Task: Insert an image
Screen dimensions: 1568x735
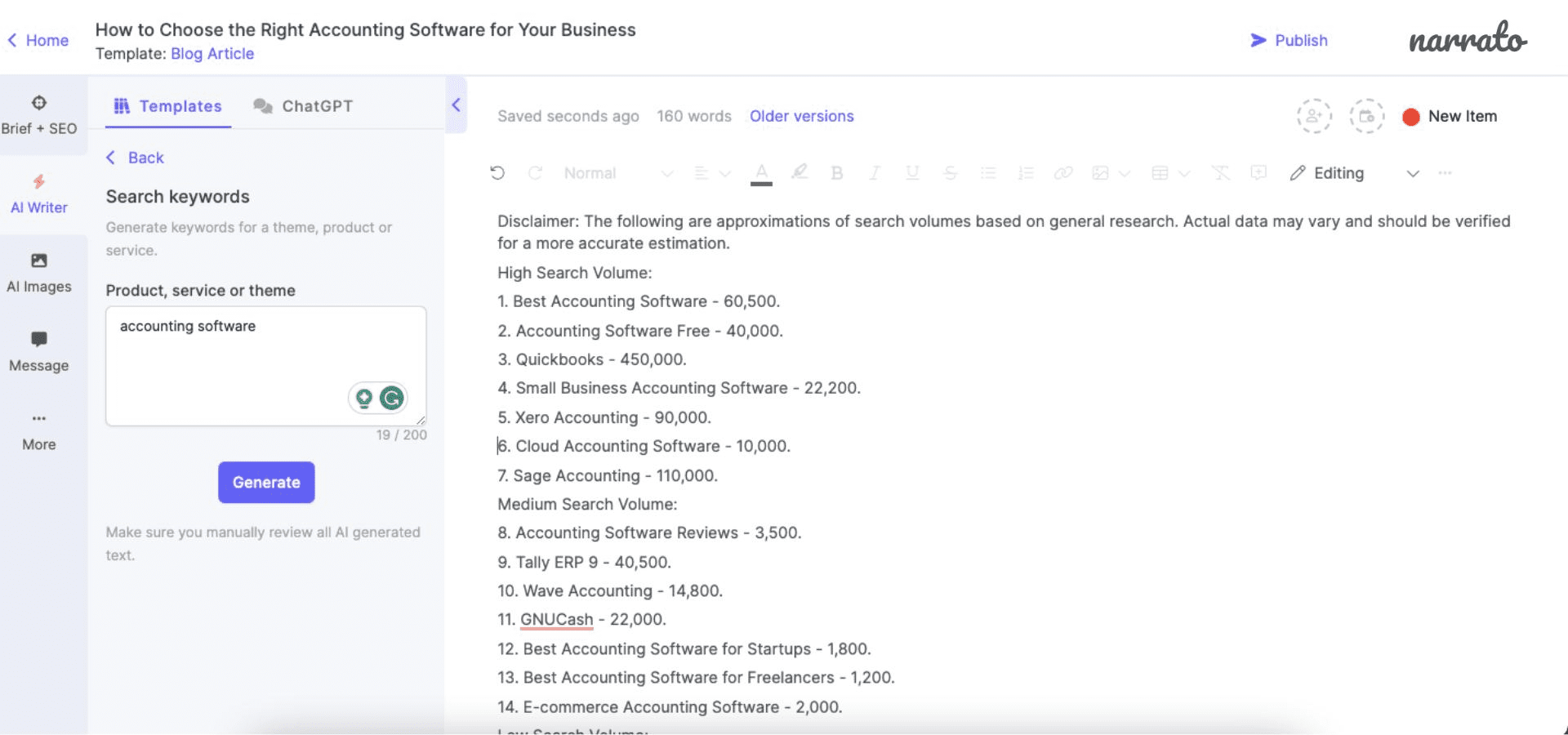Action: point(1101,173)
